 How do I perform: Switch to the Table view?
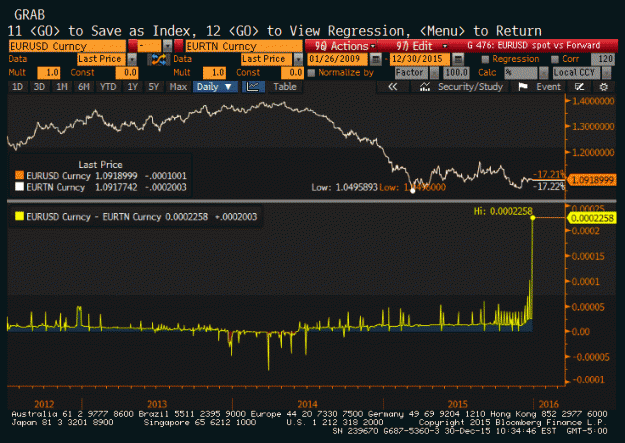pos(285,87)
